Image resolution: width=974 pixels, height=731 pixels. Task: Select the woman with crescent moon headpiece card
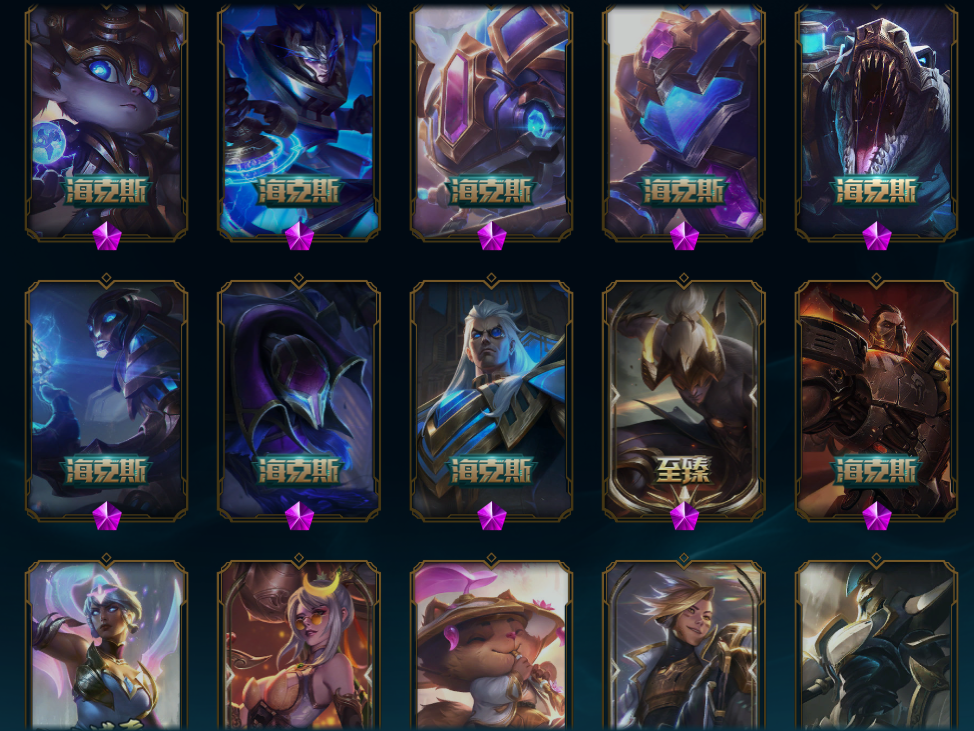299,643
